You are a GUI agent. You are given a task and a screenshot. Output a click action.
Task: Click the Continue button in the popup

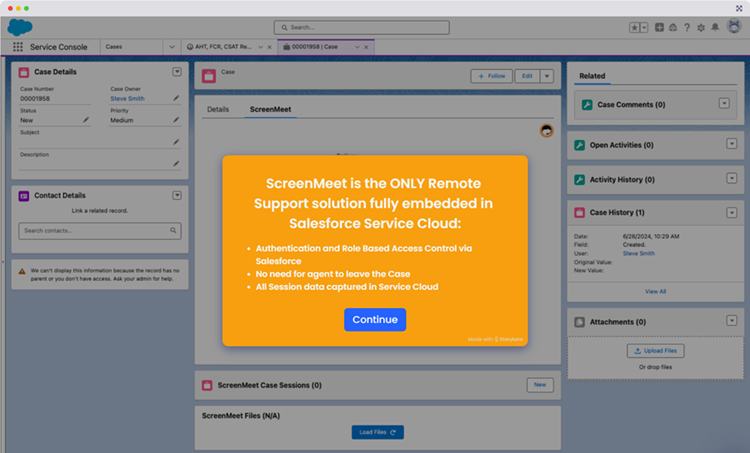click(375, 320)
